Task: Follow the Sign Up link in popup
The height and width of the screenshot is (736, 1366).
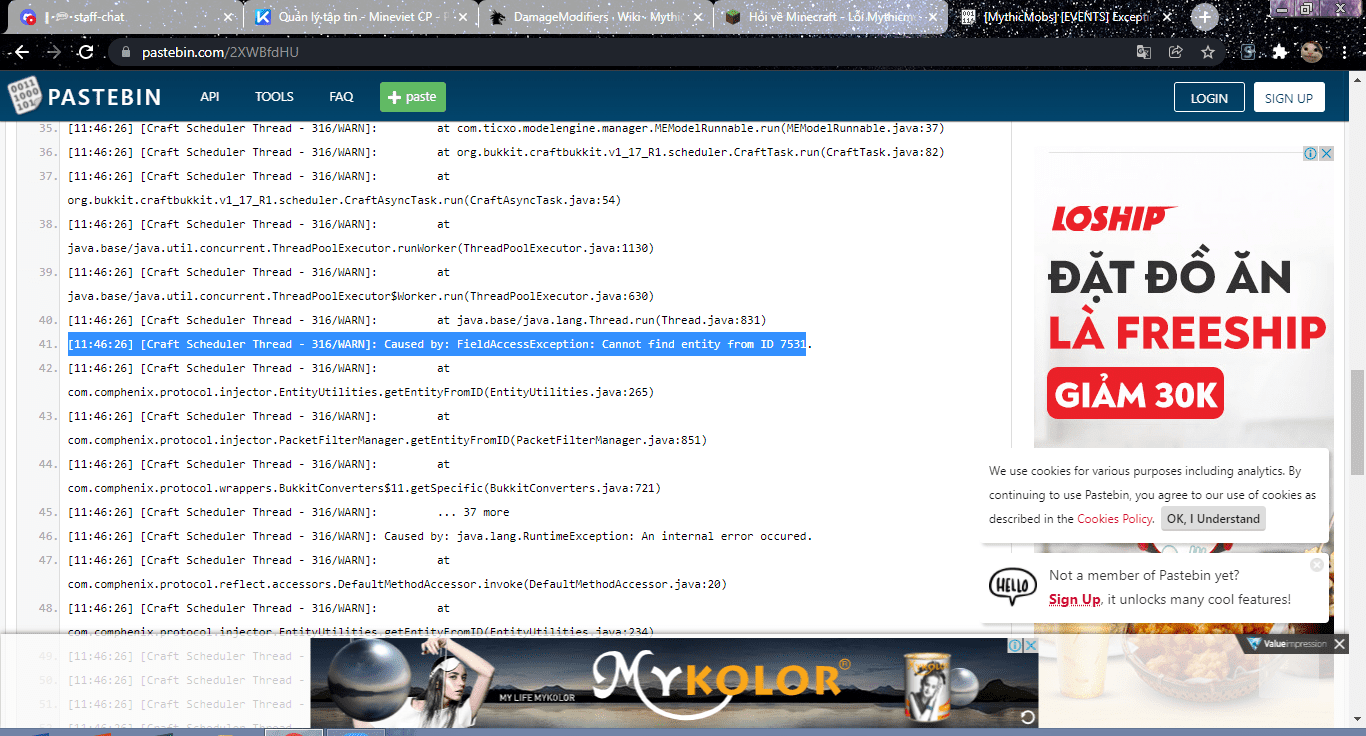Action: point(1074,600)
